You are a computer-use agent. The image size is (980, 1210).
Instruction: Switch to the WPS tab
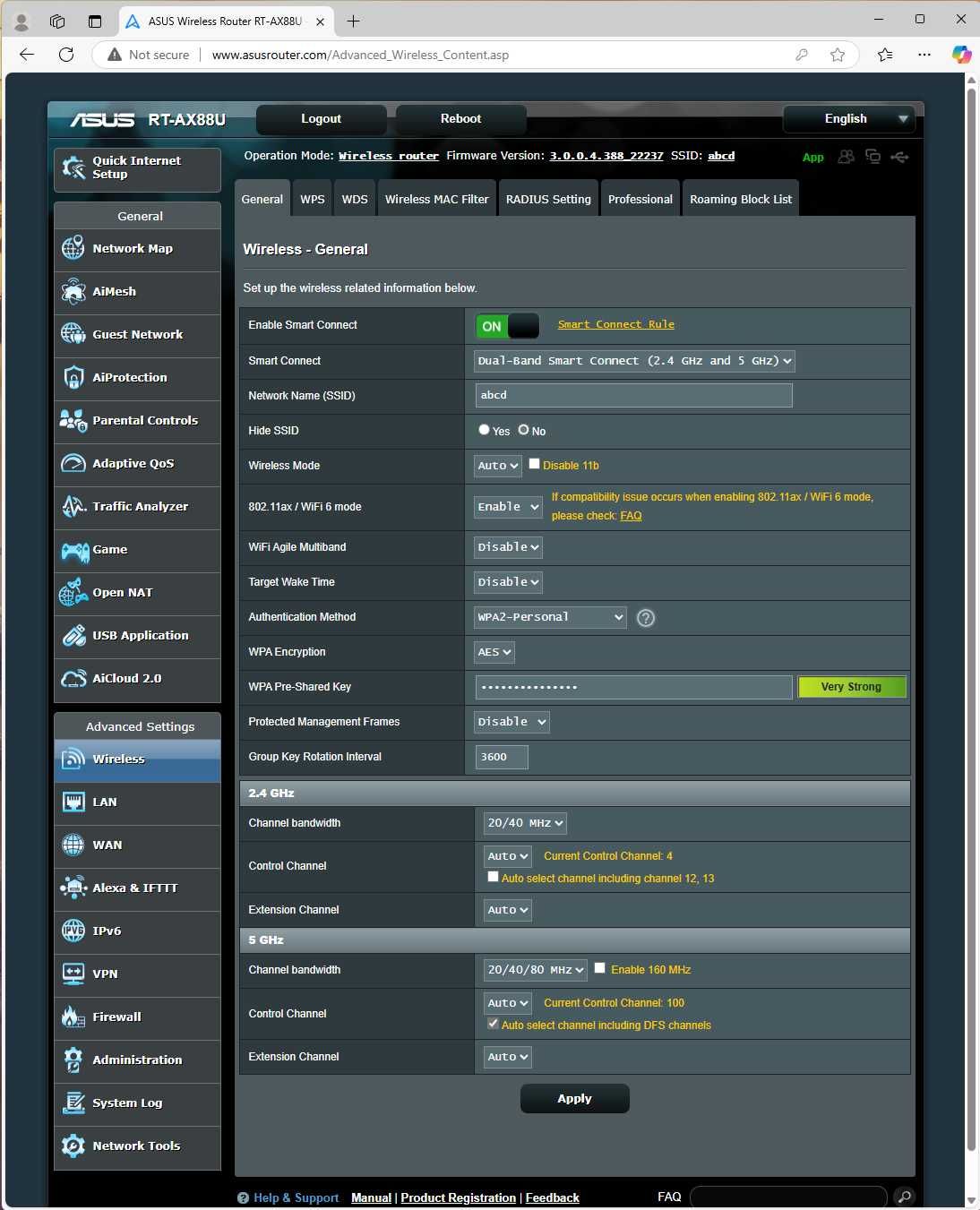coord(313,199)
